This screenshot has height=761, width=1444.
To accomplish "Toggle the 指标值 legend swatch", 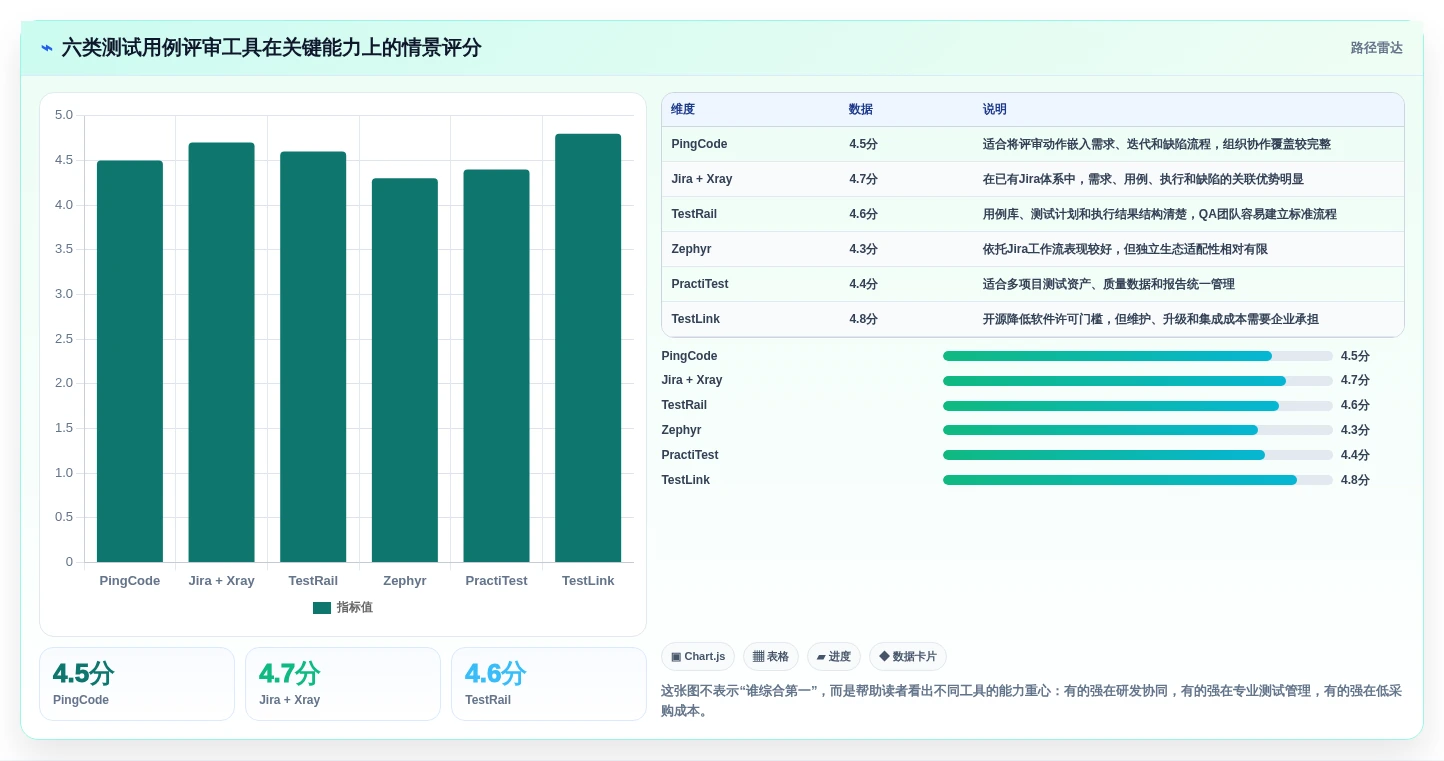I will pos(322,608).
